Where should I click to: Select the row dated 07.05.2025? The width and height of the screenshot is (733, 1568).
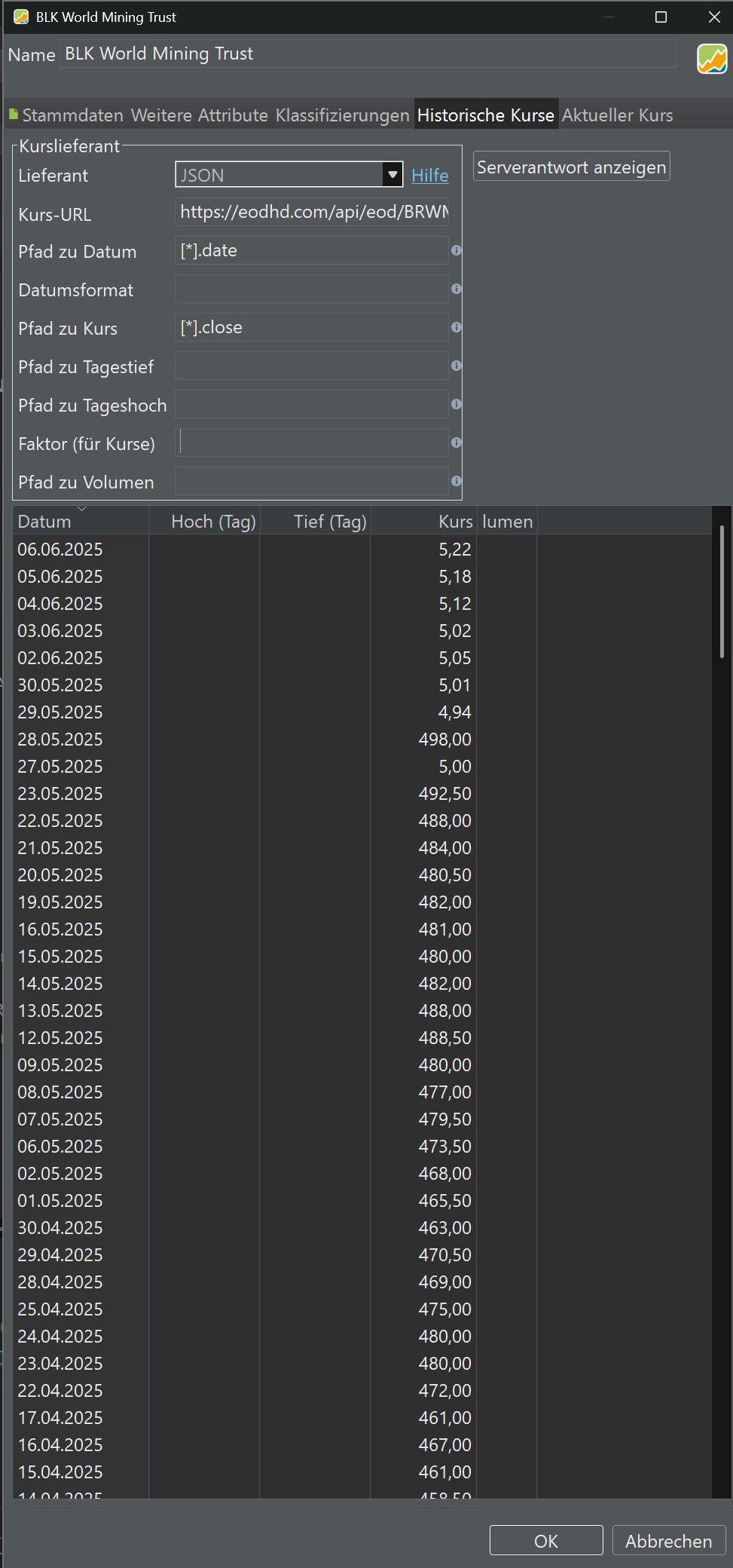(362, 1119)
